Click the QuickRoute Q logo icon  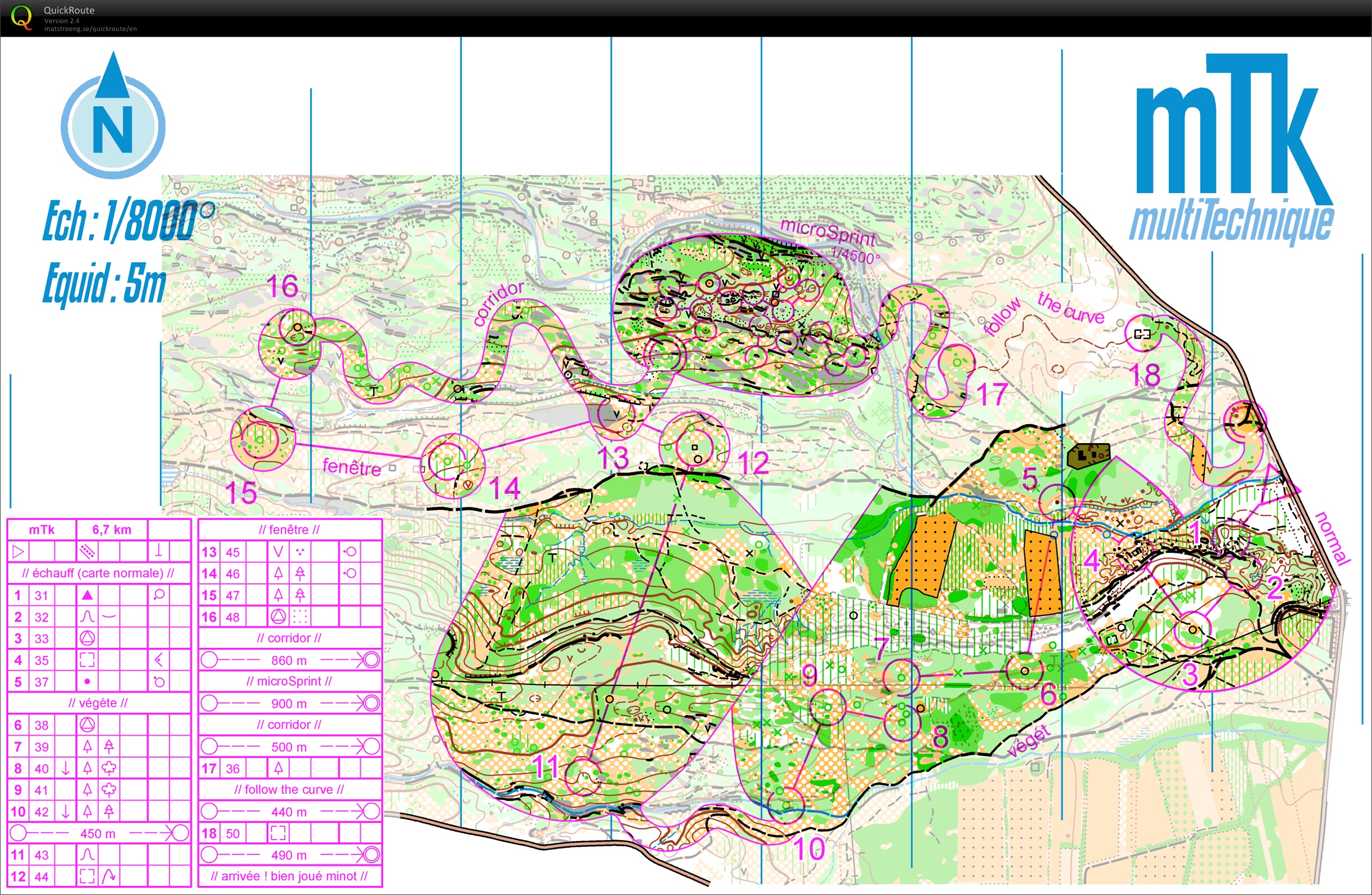[x=21, y=17]
